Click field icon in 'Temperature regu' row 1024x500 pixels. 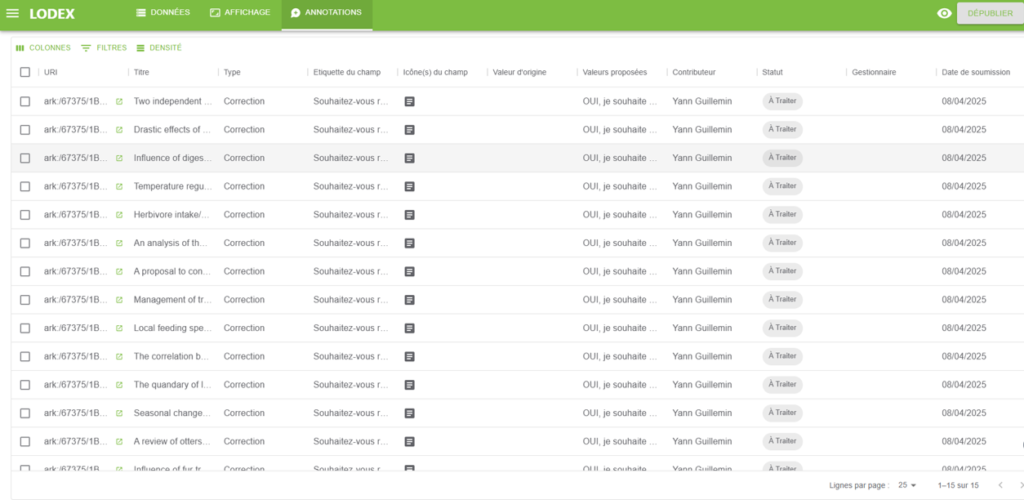click(x=409, y=187)
